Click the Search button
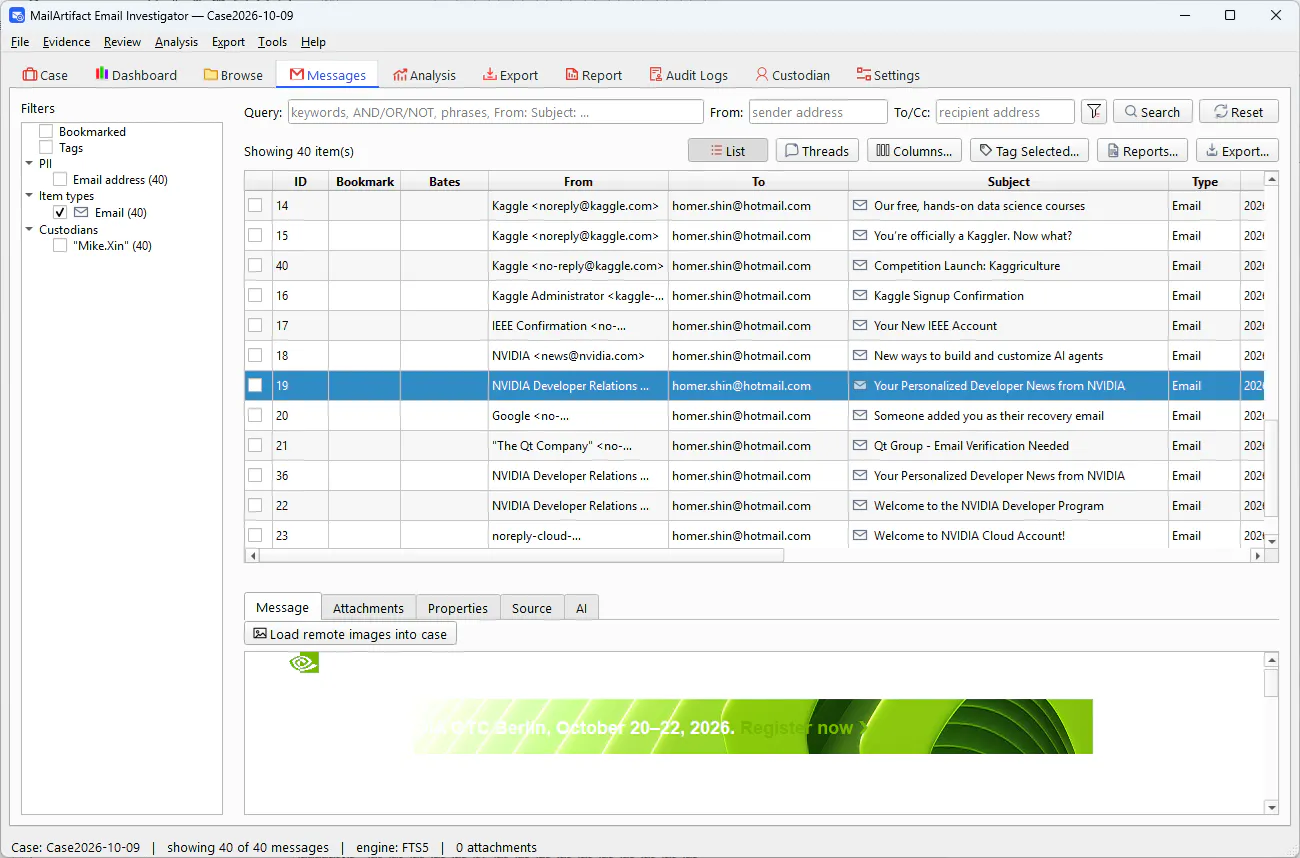Image resolution: width=1300 pixels, height=858 pixels. (x=1152, y=112)
